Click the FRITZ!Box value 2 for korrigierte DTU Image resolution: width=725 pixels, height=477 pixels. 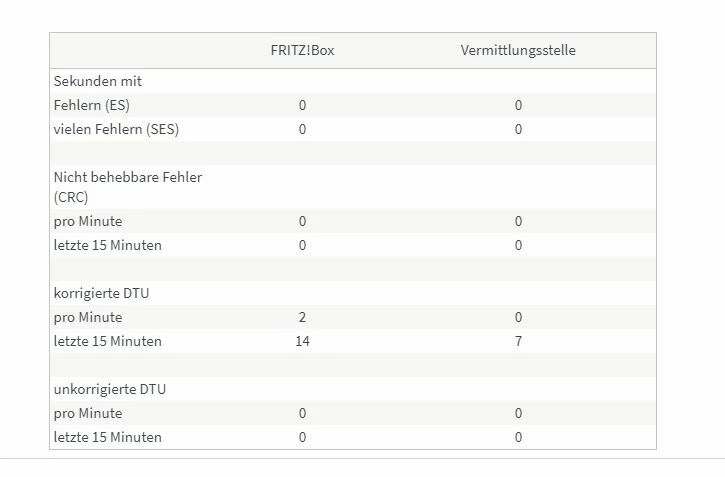pos(302,317)
